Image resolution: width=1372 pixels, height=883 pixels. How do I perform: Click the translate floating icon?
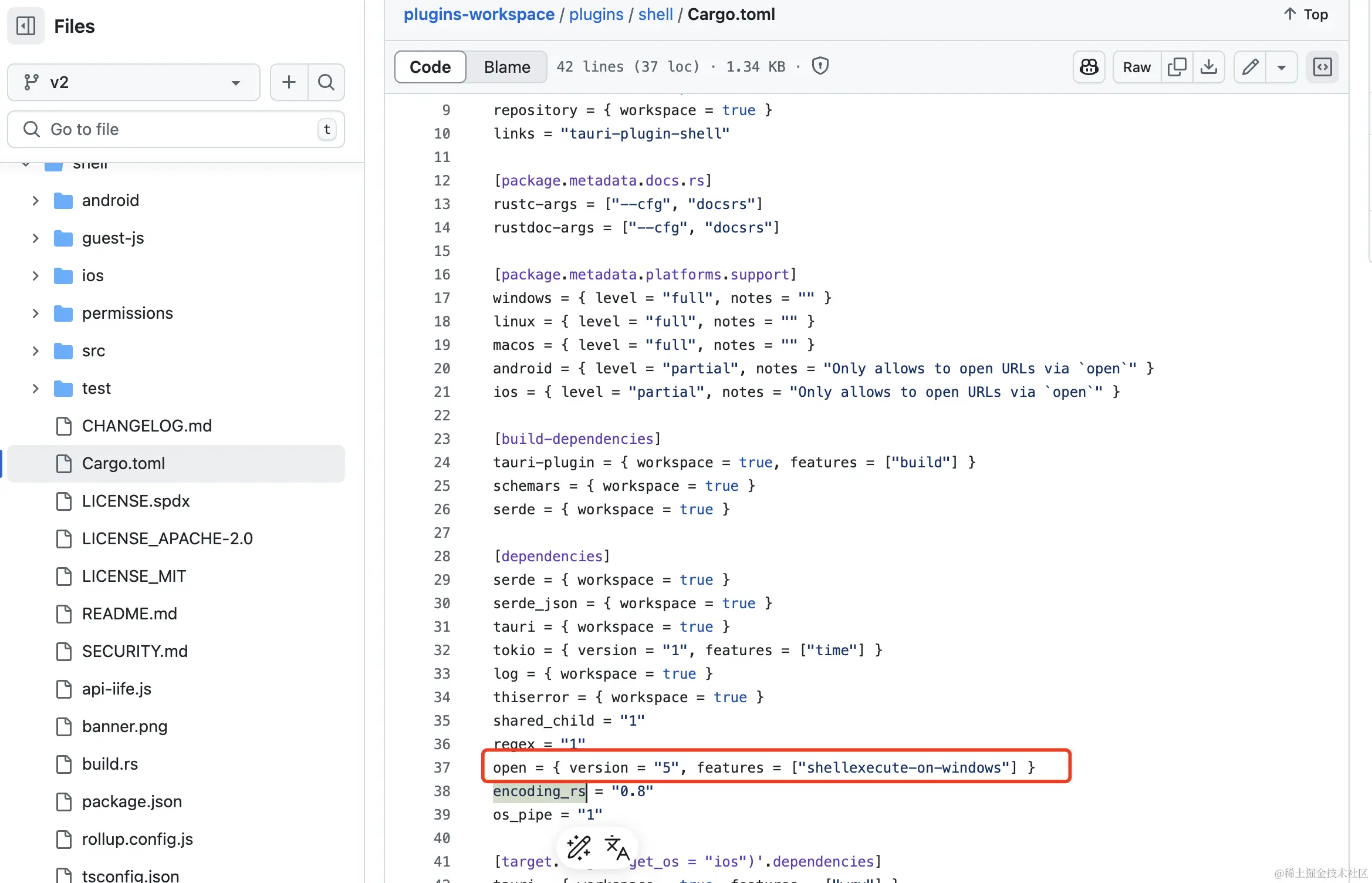(x=617, y=848)
